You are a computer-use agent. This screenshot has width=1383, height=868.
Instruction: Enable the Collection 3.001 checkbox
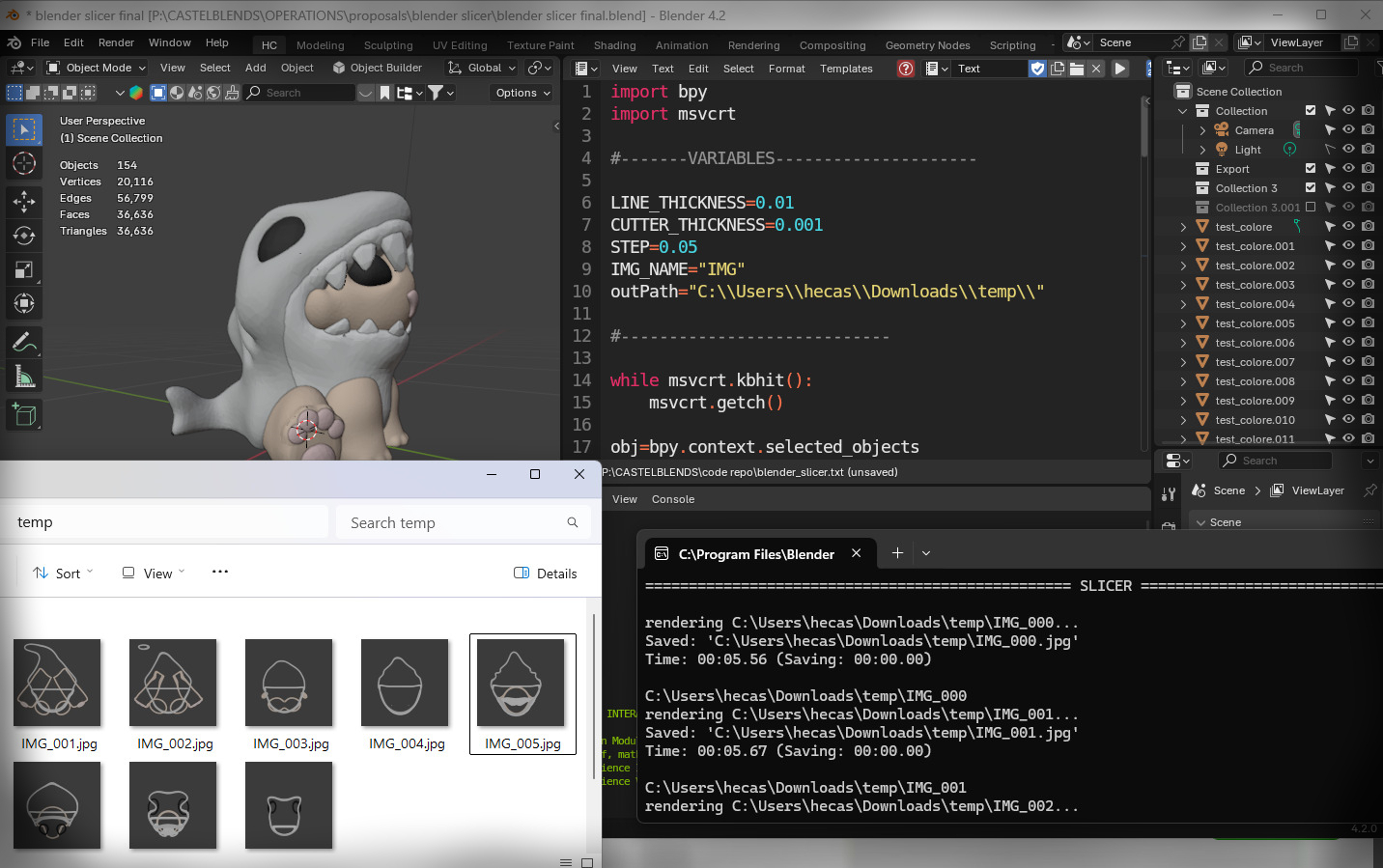1311,208
